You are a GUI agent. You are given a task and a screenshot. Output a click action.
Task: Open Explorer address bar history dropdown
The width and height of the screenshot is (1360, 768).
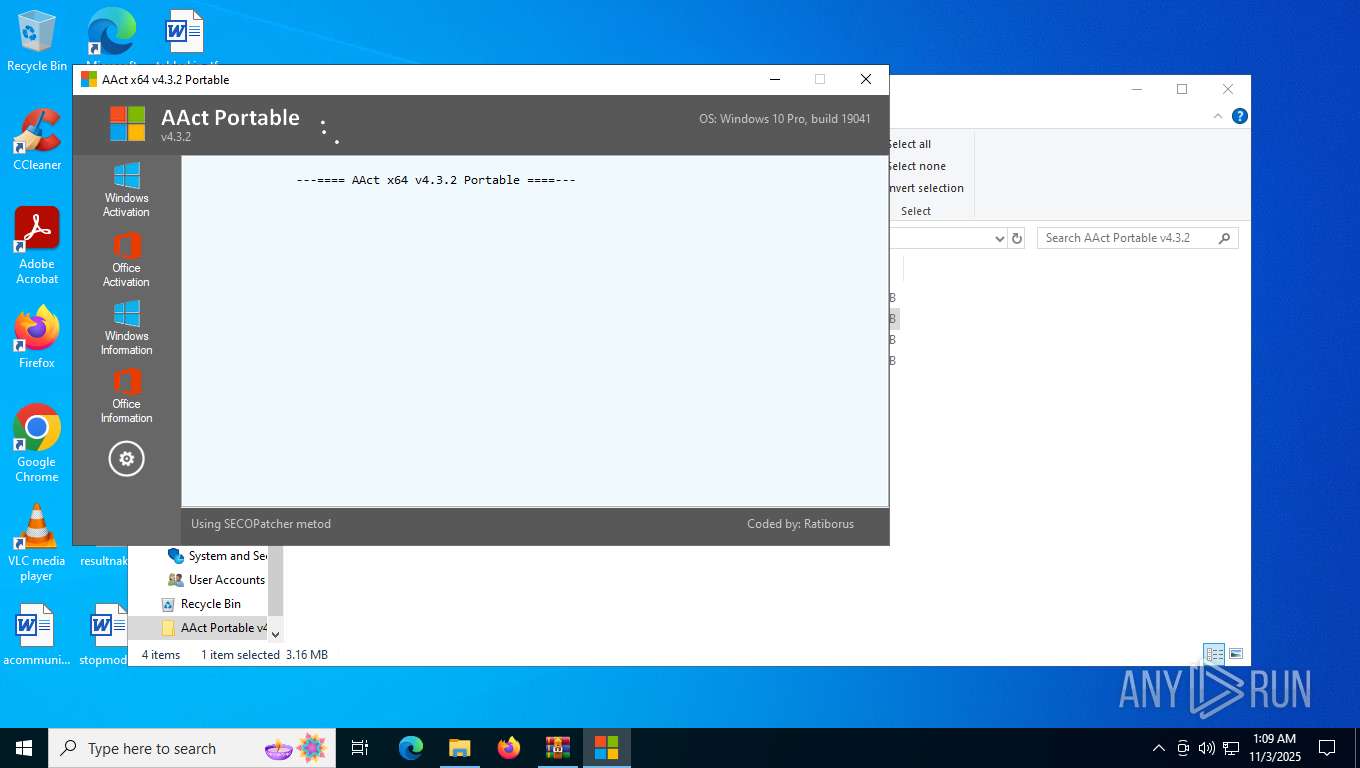pyautogui.click(x=999, y=238)
